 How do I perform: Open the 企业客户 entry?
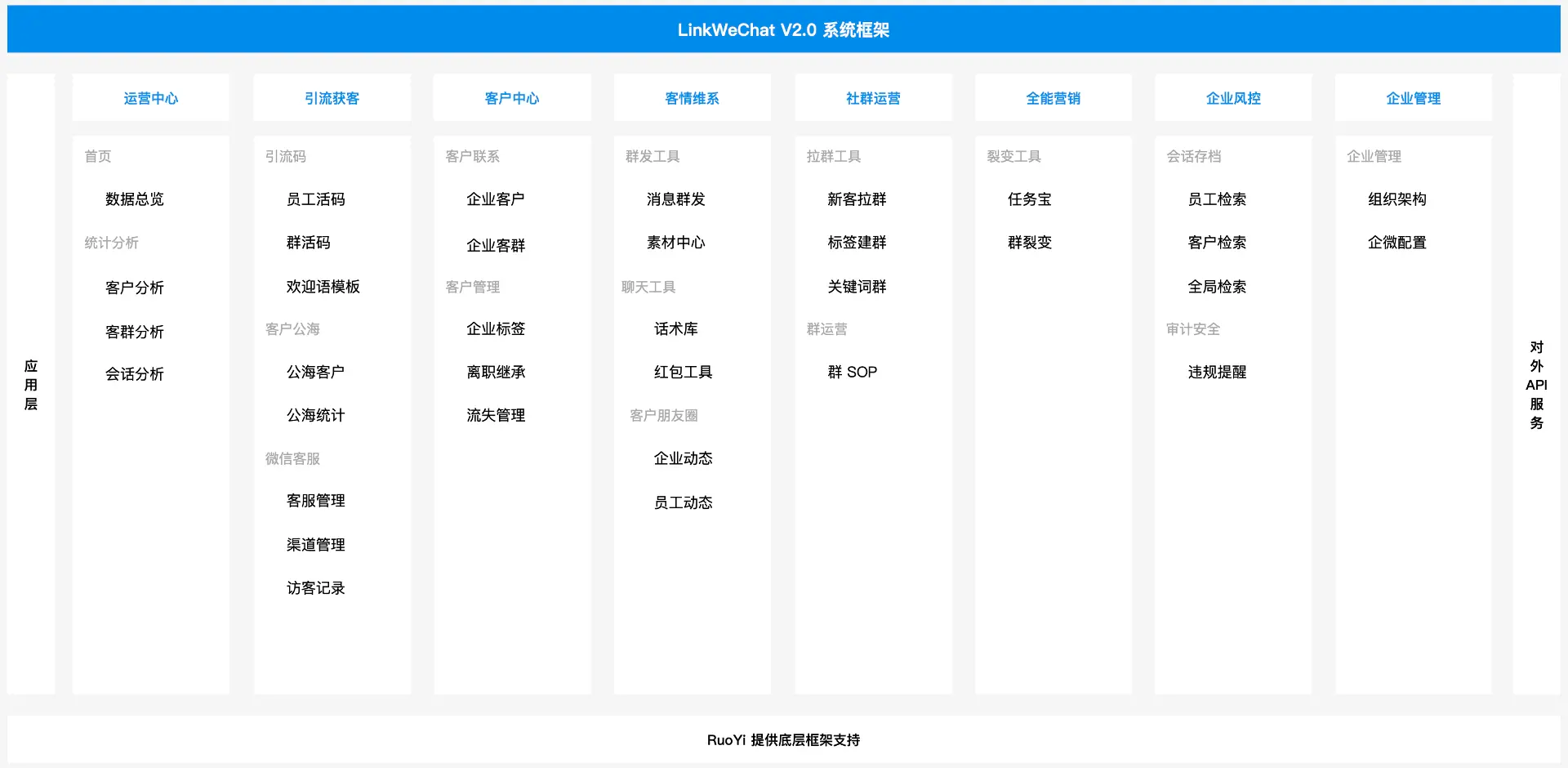496,199
